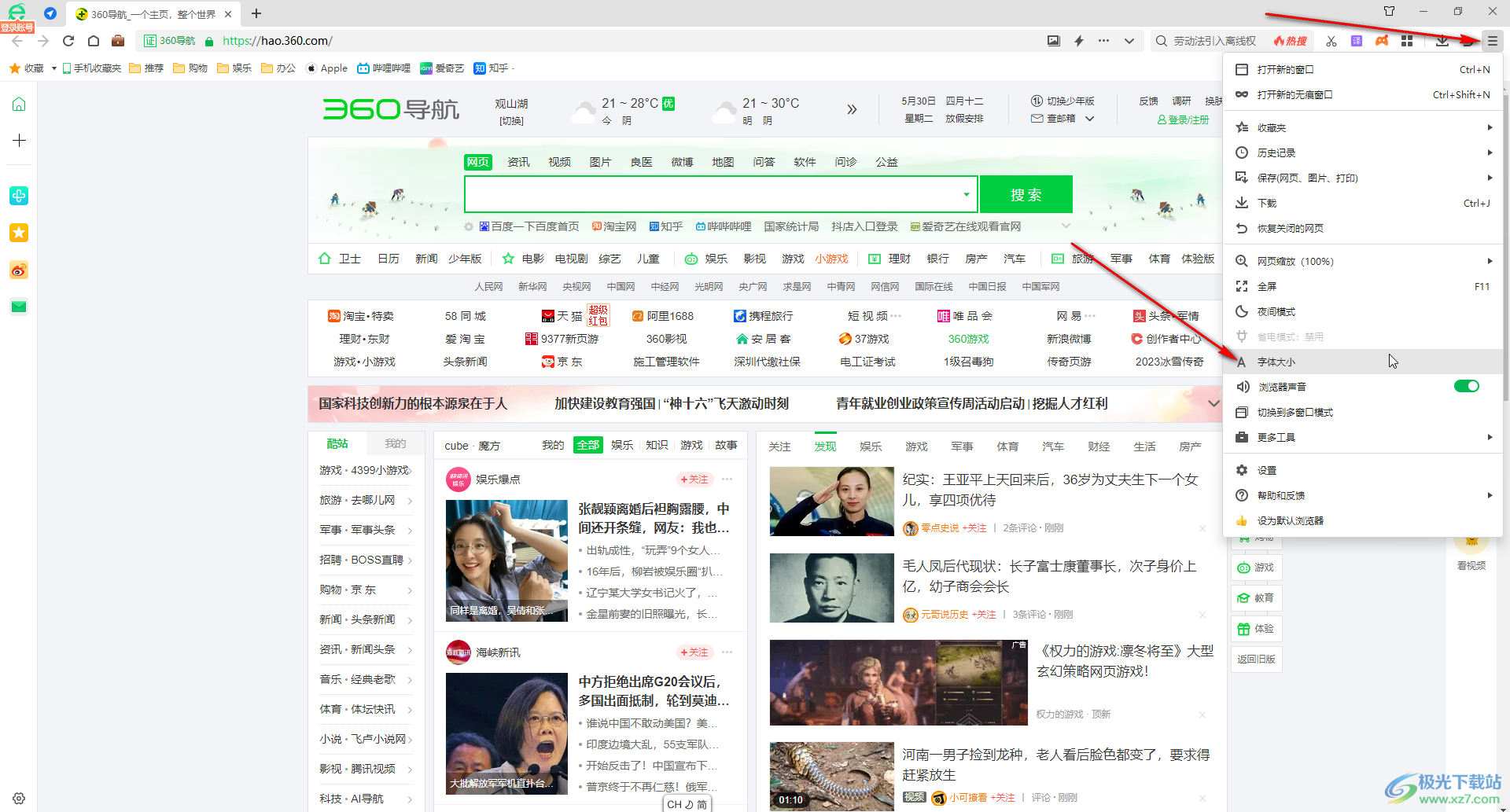This screenshot has height=812, width=1510.
Task: Reload the current page
Action: (x=68, y=41)
